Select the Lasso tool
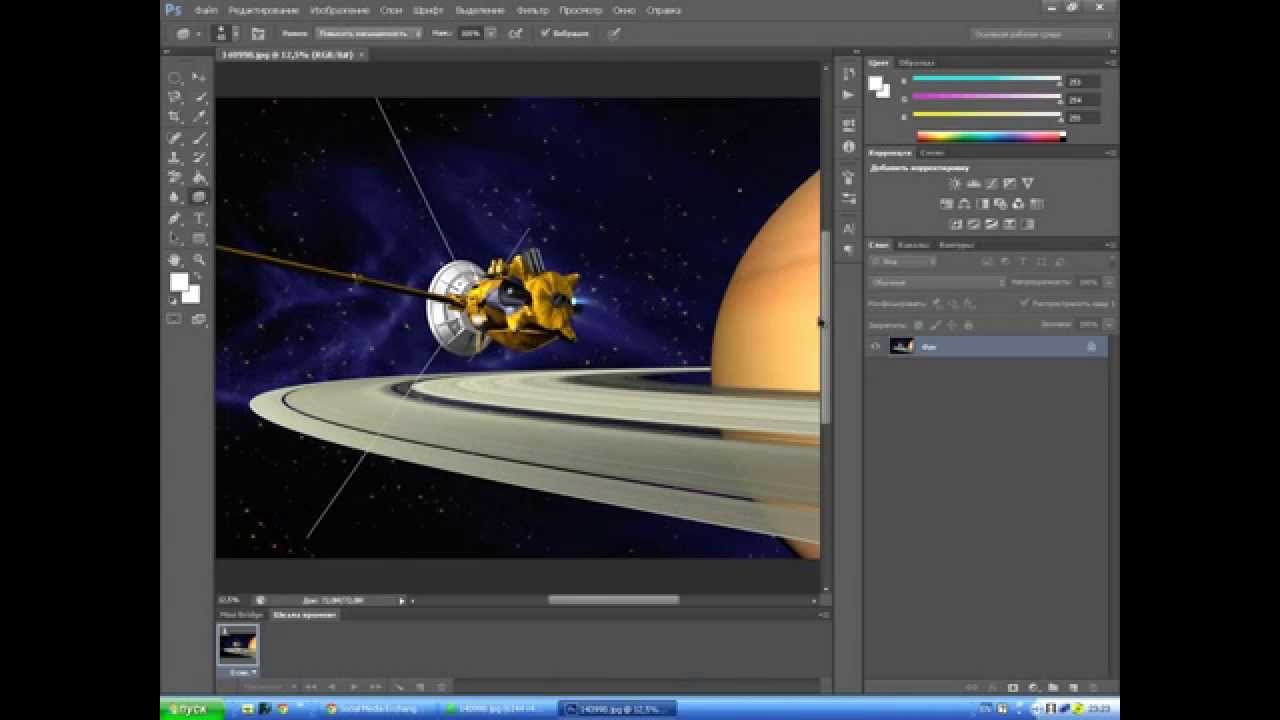The height and width of the screenshot is (720, 1280). [x=175, y=97]
